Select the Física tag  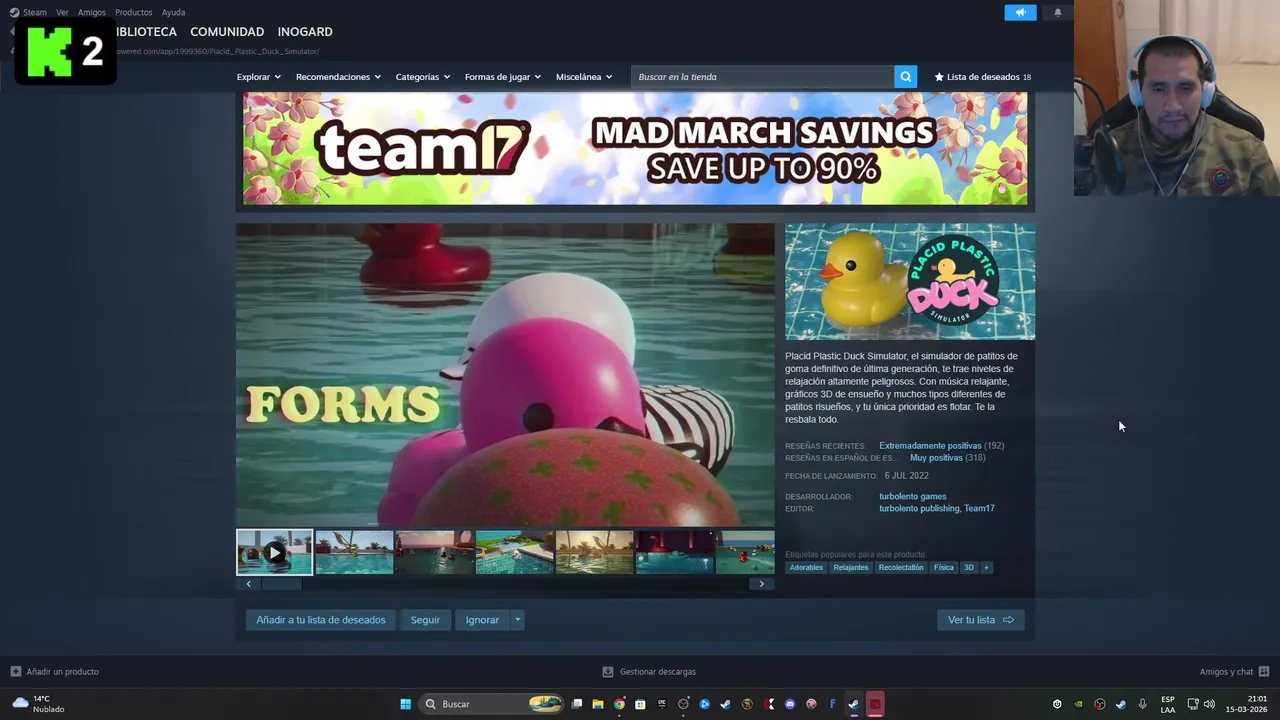(944, 568)
